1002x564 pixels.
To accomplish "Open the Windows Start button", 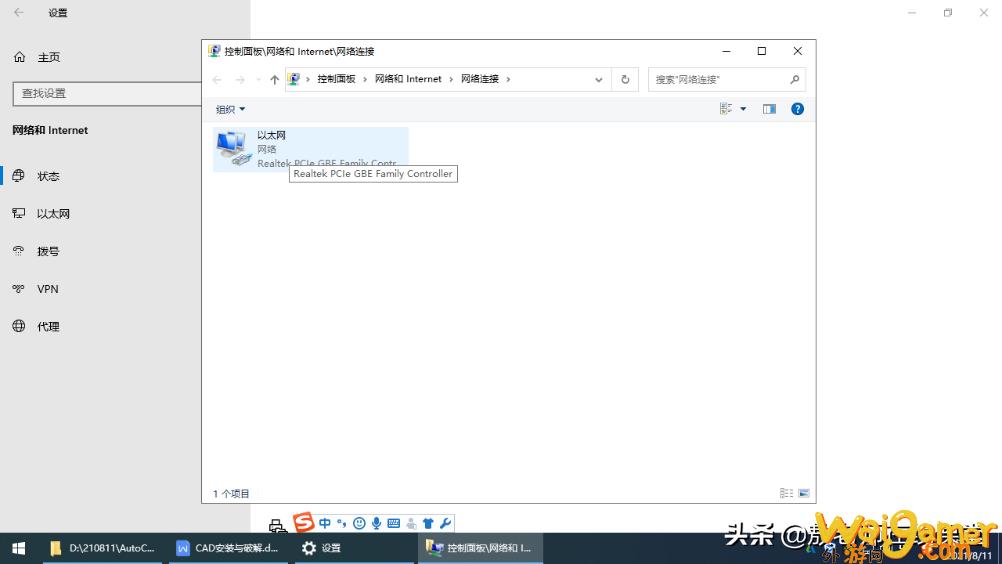I will tap(19, 548).
